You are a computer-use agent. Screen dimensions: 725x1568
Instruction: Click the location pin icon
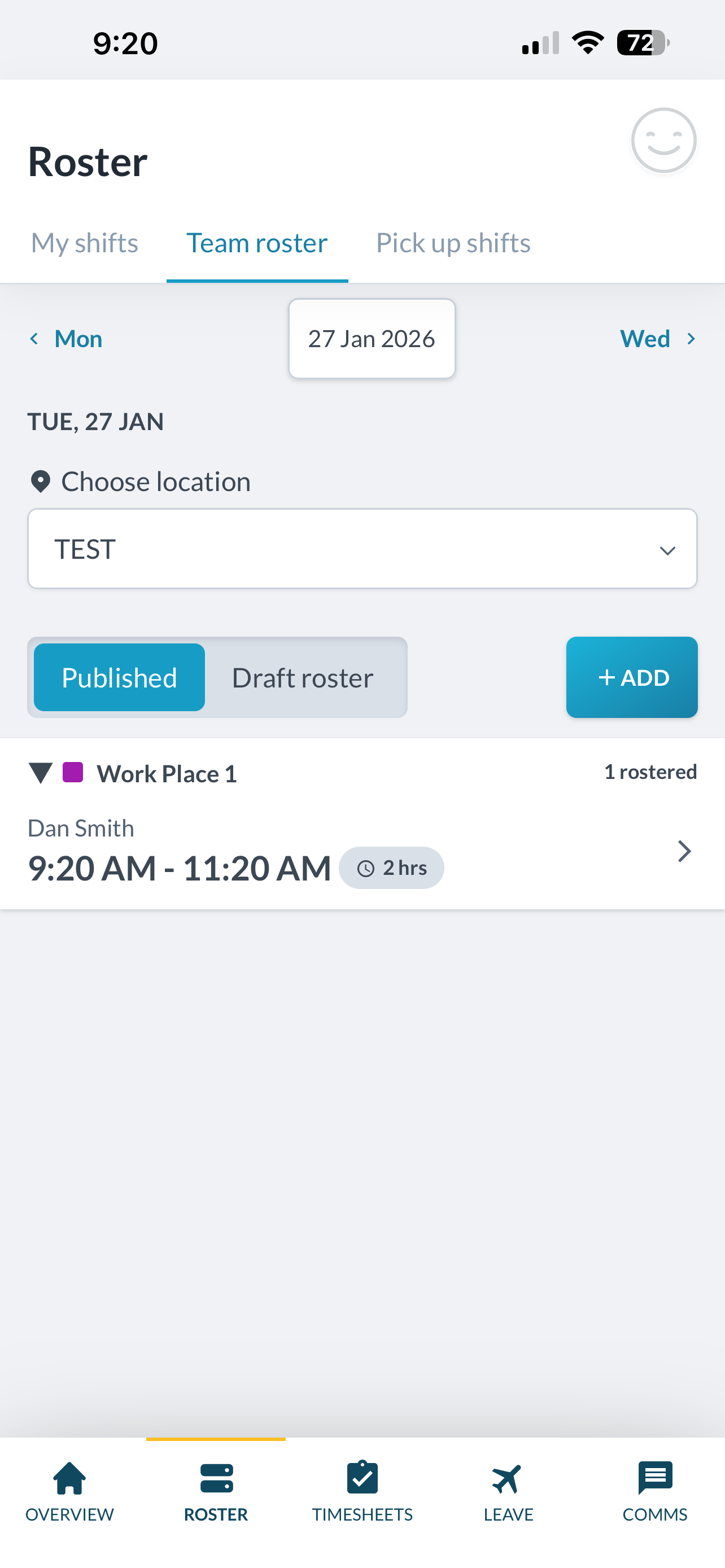coord(39,481)
